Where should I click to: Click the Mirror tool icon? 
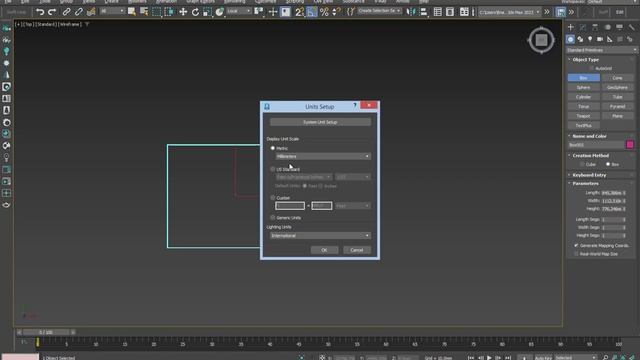coord(411,12)
